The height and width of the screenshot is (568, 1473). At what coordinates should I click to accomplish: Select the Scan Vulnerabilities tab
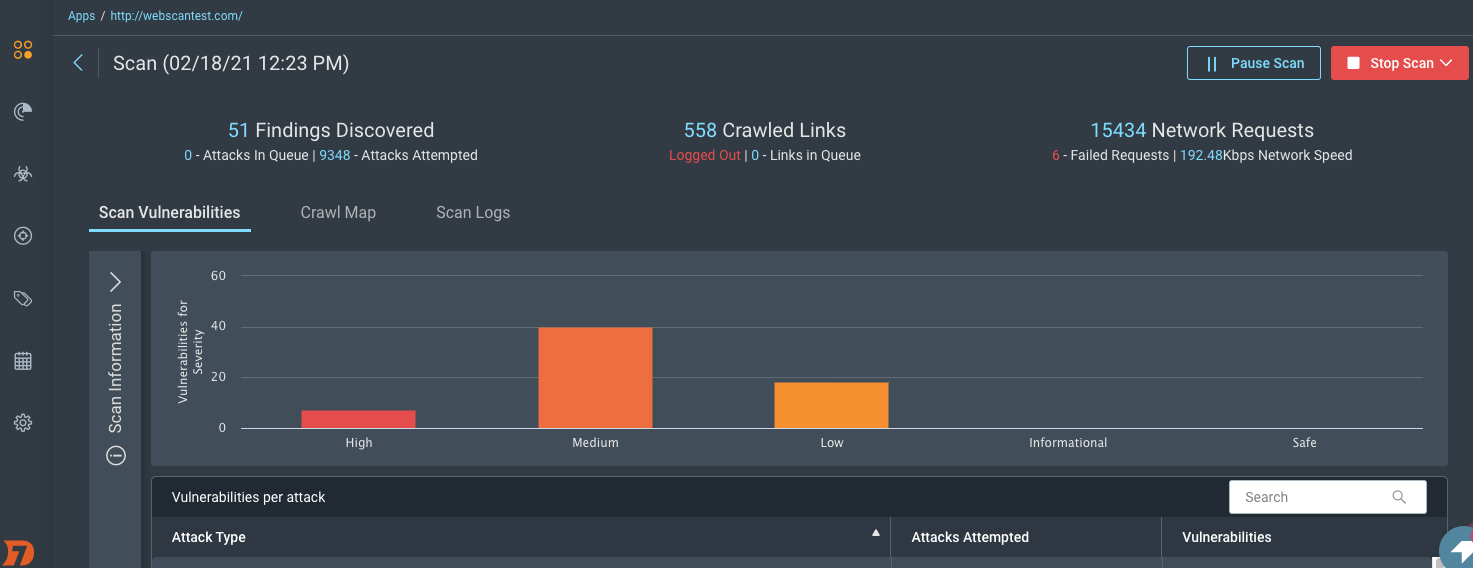(169, 212)
